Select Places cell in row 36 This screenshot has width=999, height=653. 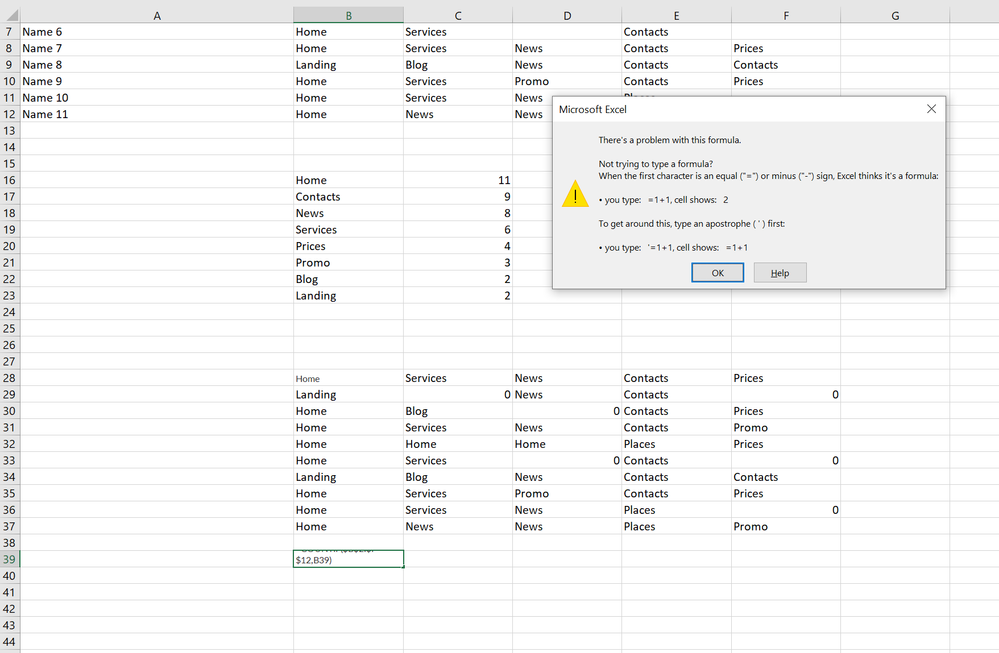676,510
